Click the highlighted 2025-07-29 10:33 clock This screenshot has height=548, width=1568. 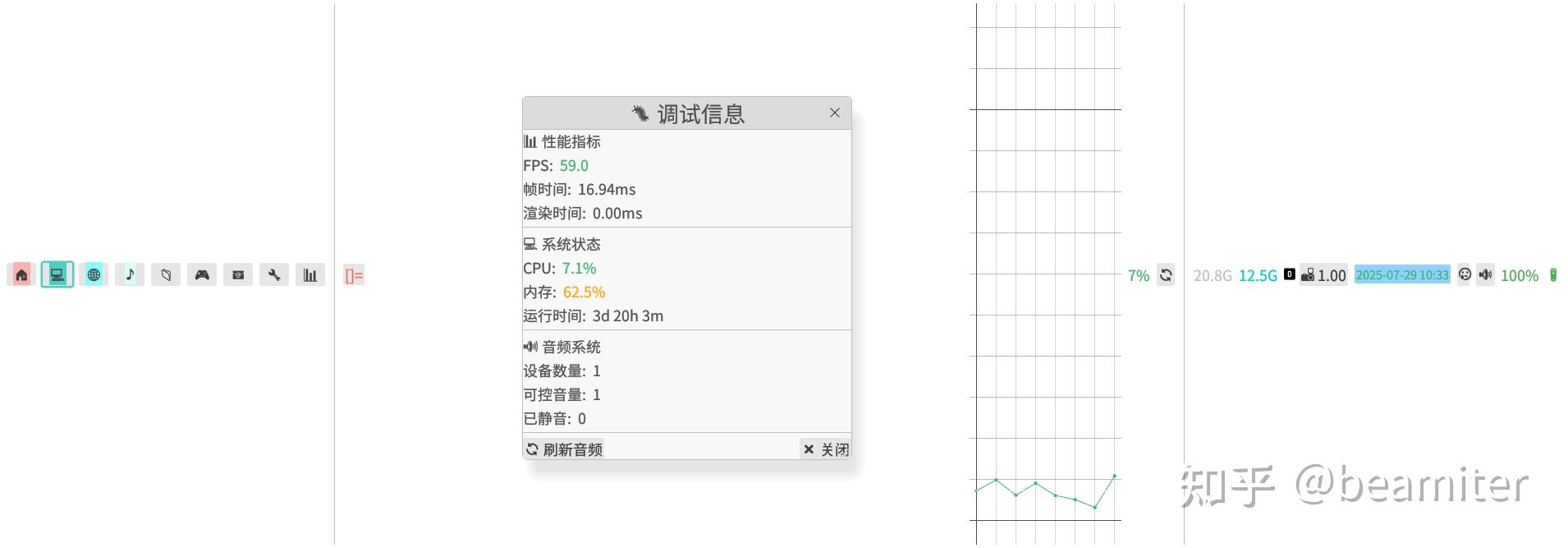coord(1401,275)
